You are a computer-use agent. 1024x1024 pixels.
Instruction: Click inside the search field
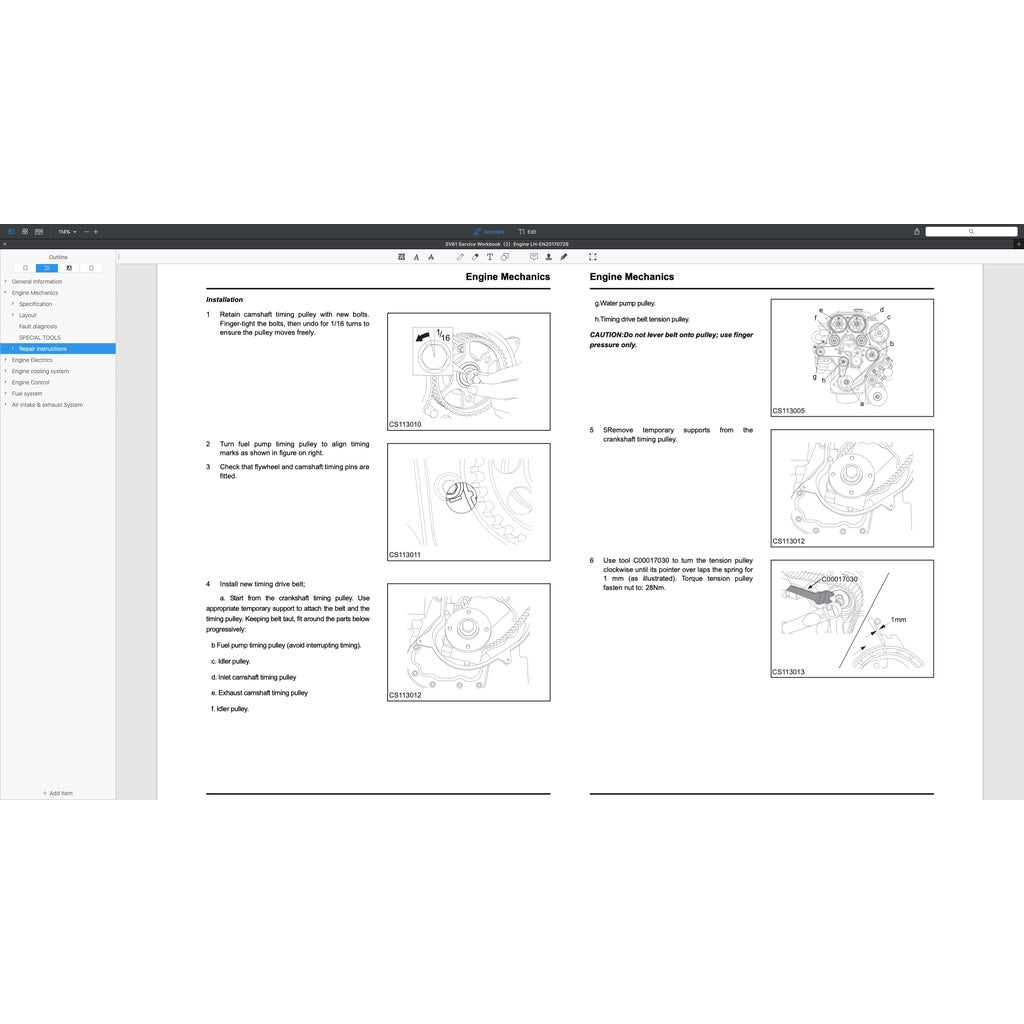tap(972, 231)
